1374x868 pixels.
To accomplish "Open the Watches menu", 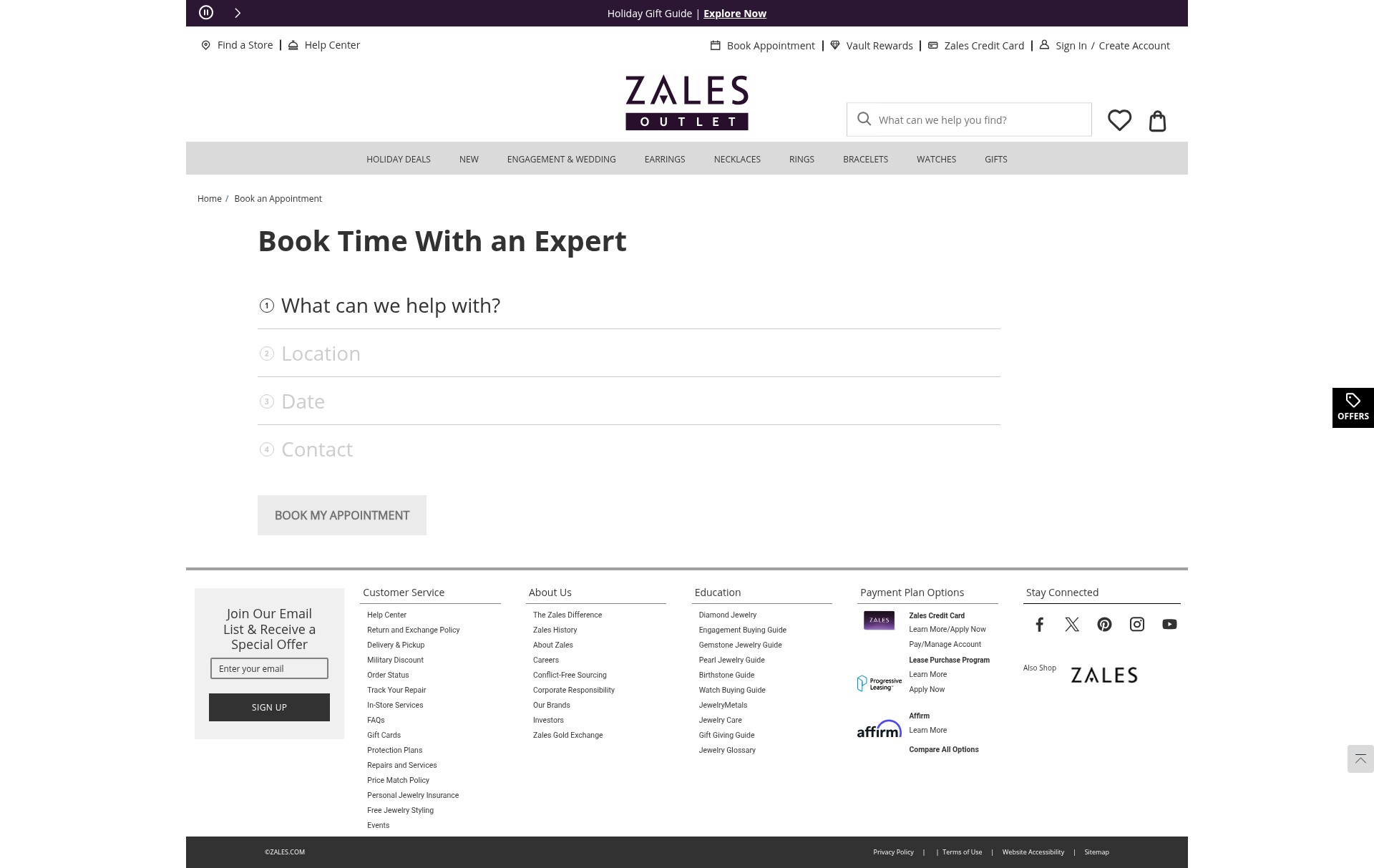I will [x=936, y=159].
